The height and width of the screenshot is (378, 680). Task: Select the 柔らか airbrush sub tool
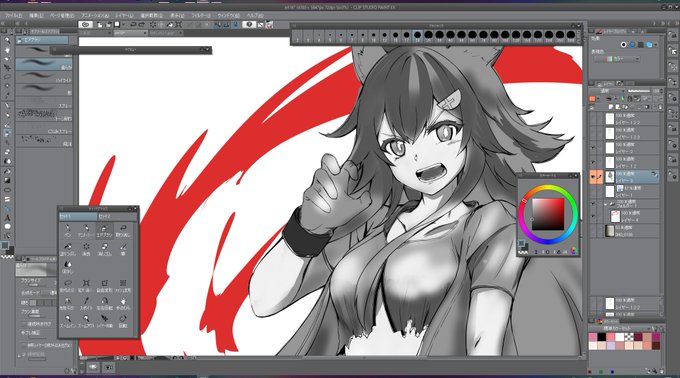point(44,64)
